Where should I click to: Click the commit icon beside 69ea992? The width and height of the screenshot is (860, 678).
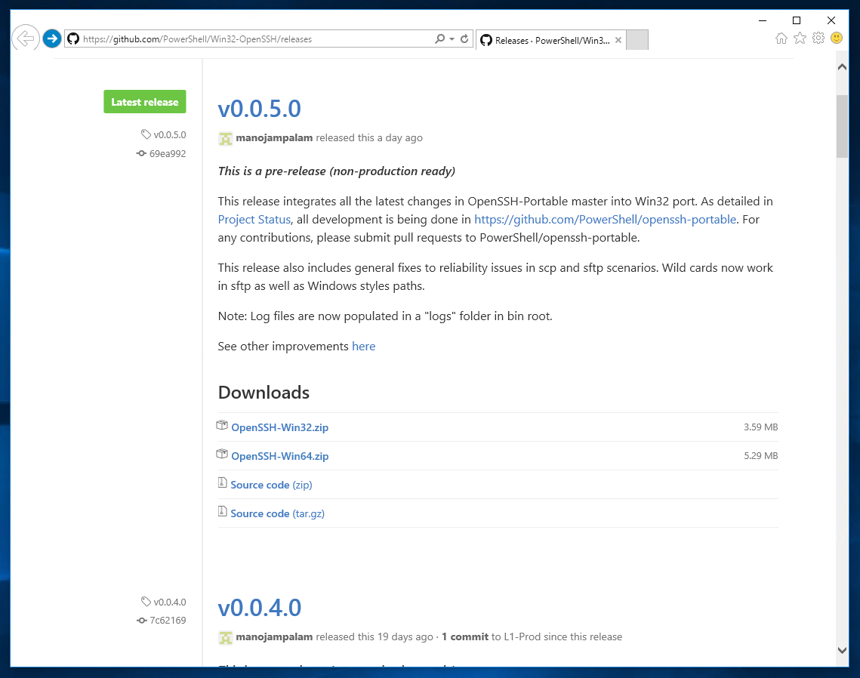click(x=142, y=154)
